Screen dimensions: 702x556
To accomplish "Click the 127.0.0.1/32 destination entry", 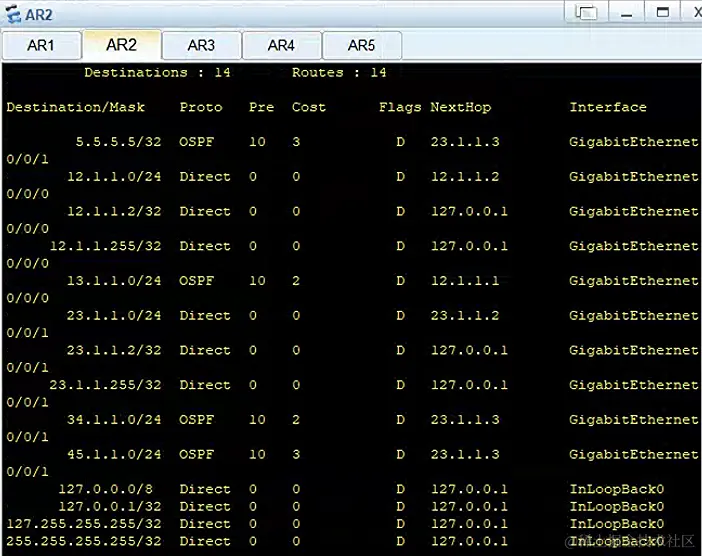I will coord(110,506).
